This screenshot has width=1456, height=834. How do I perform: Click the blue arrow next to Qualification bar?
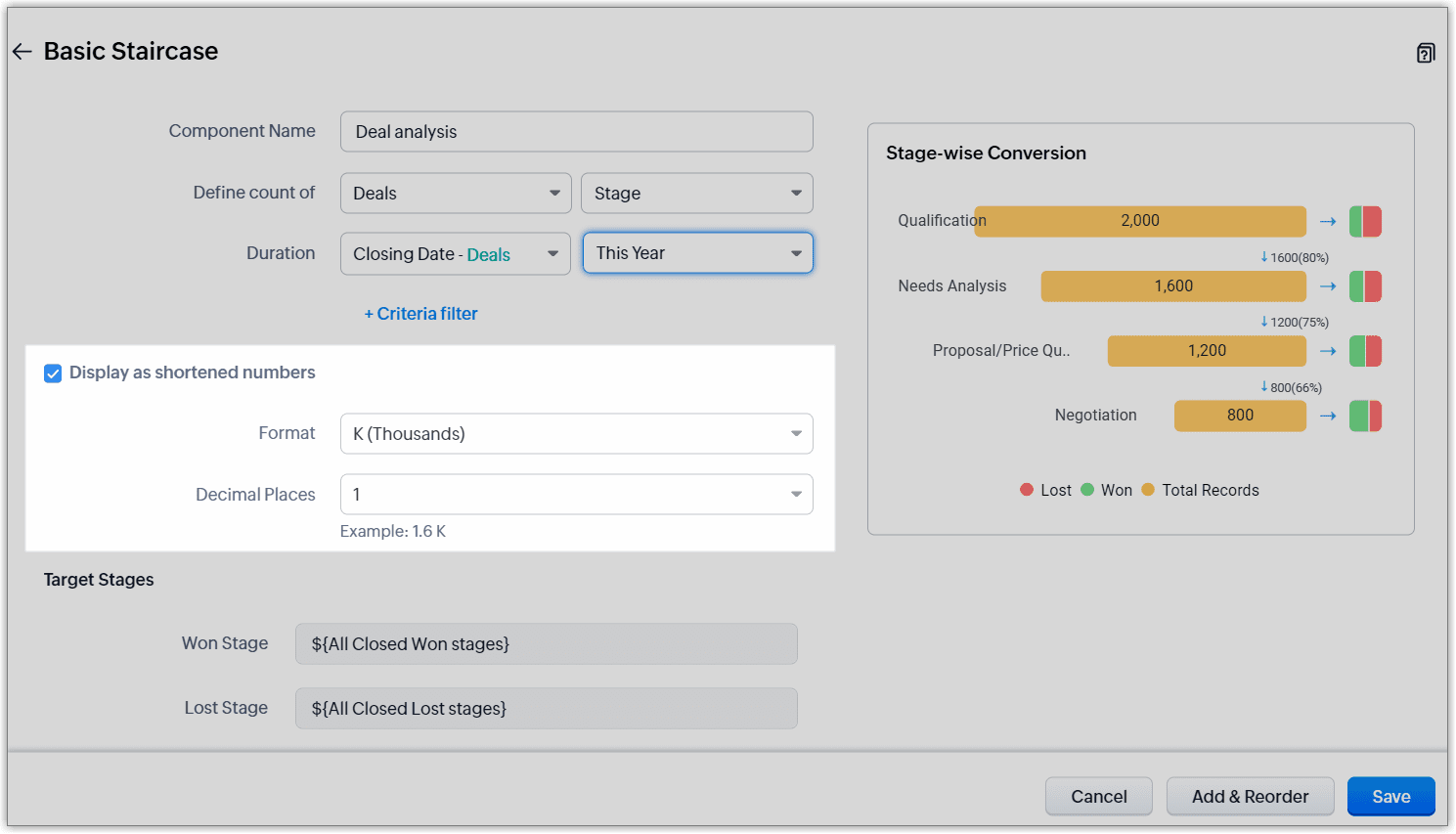point(1327,222)
